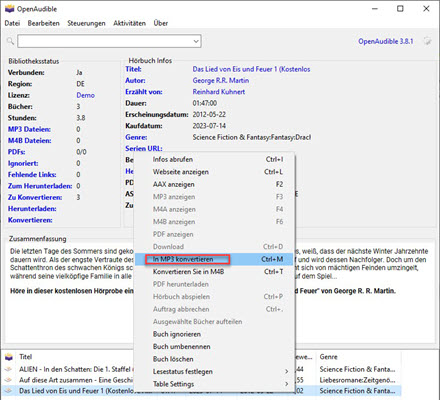Click the book icon in table header

9,357
